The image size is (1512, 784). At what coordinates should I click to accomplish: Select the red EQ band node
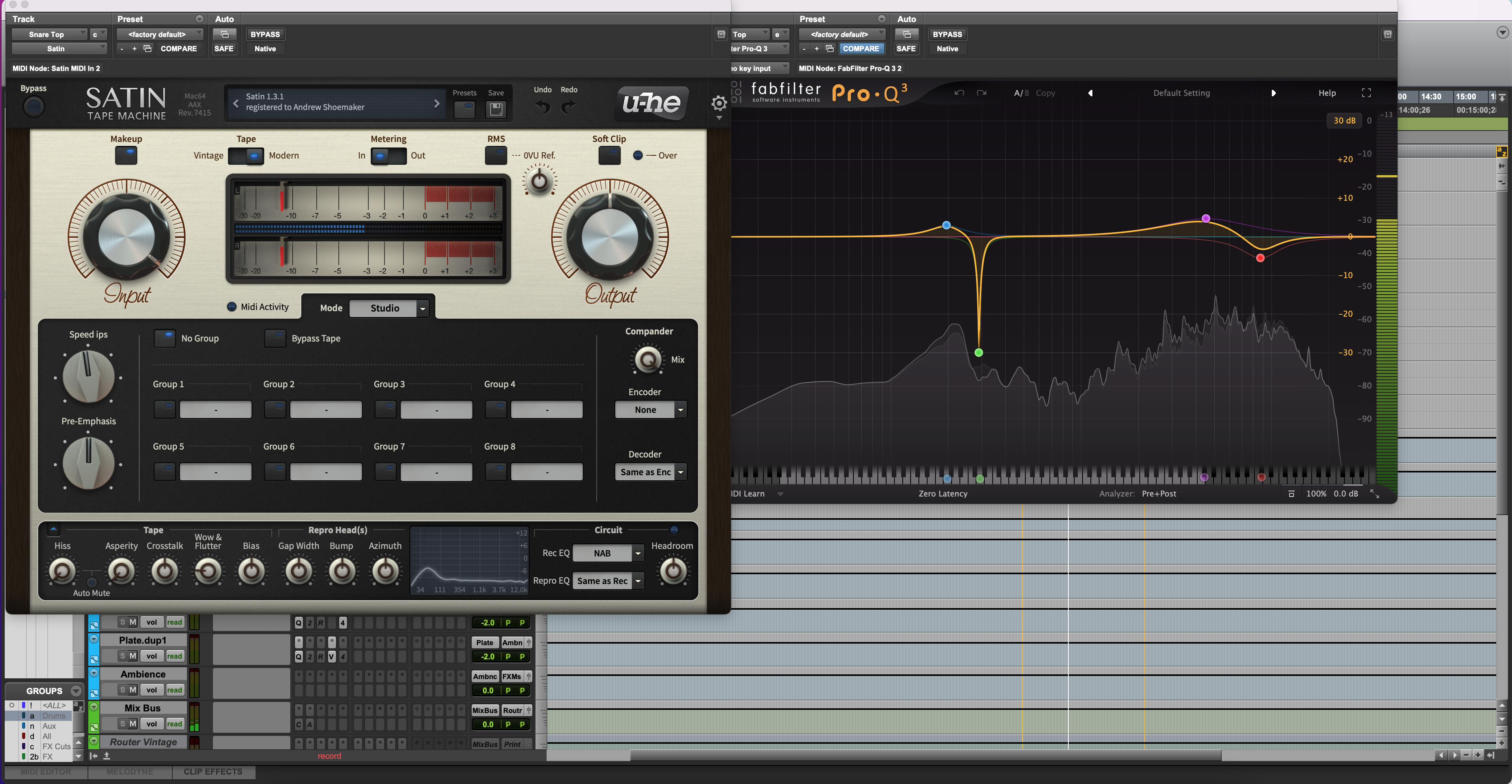(1260, 258)
